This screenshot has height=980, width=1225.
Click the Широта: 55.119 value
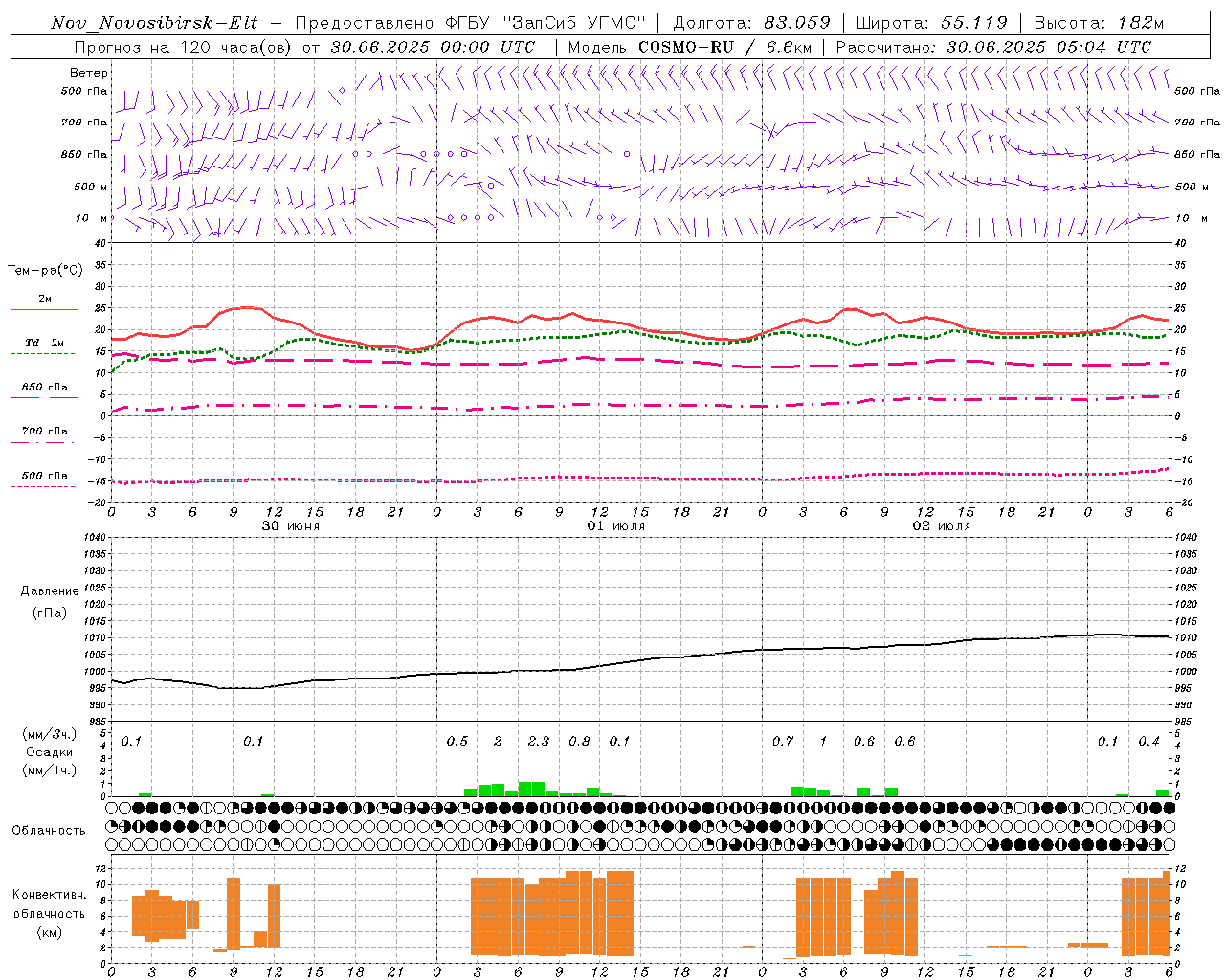pos(931,23)
